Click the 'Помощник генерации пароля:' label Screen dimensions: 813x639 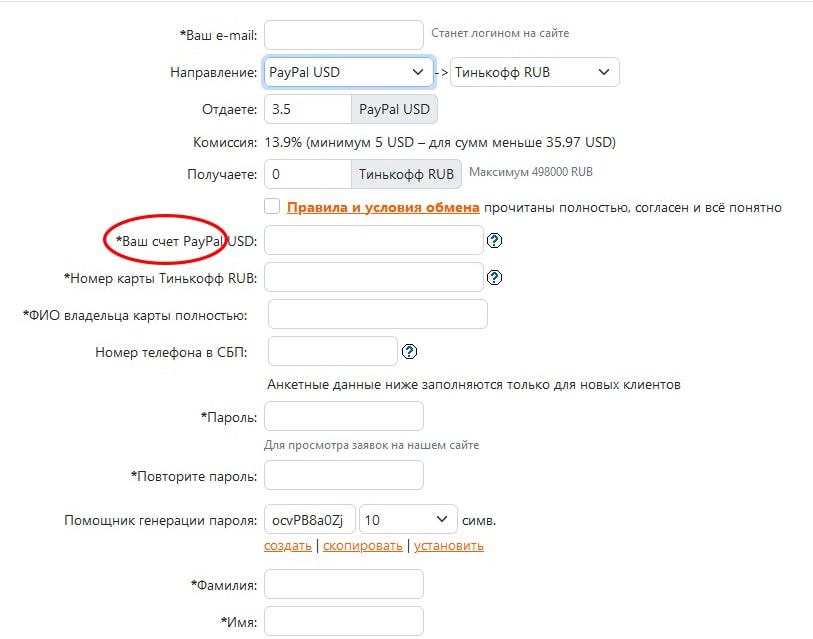[x=161, y=520]
